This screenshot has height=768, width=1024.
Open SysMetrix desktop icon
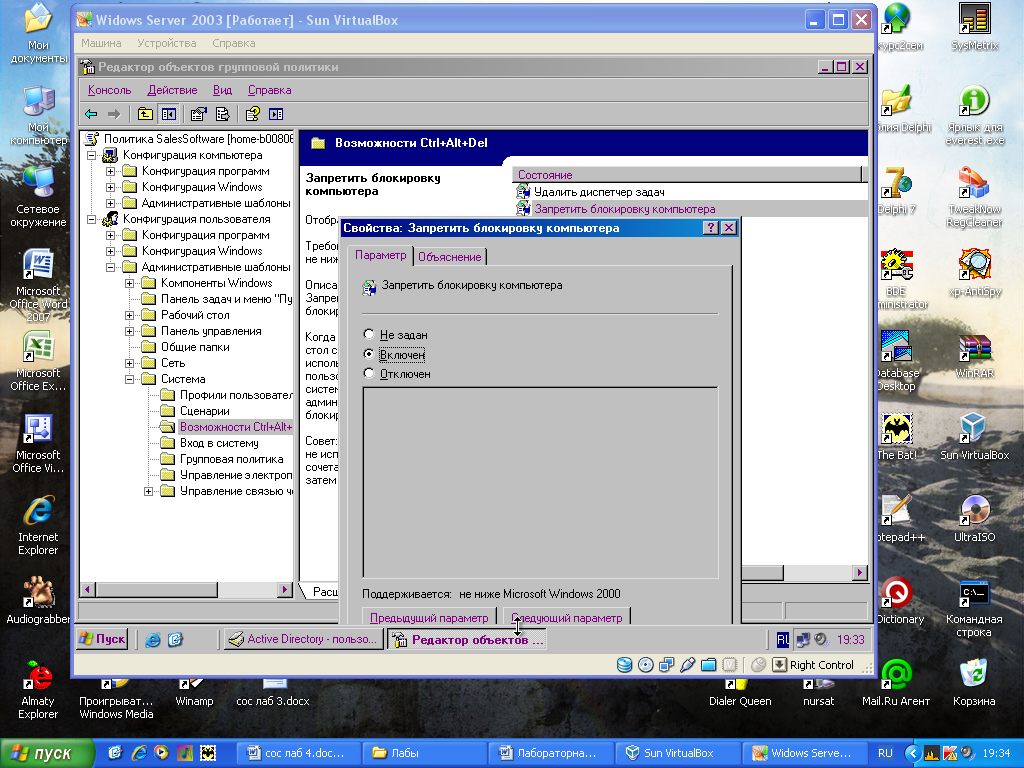(x=974, y=27)
